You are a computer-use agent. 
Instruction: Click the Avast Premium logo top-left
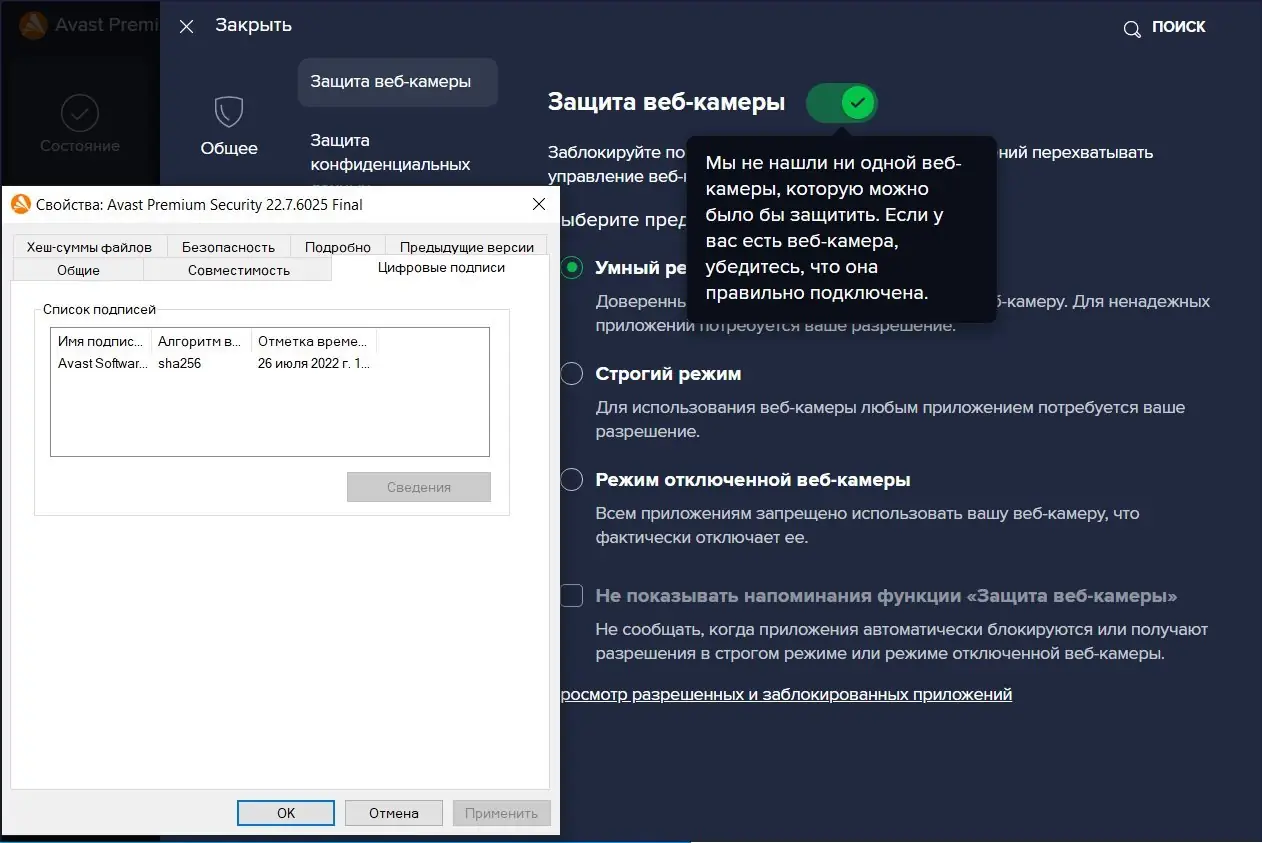coord(33,25)
